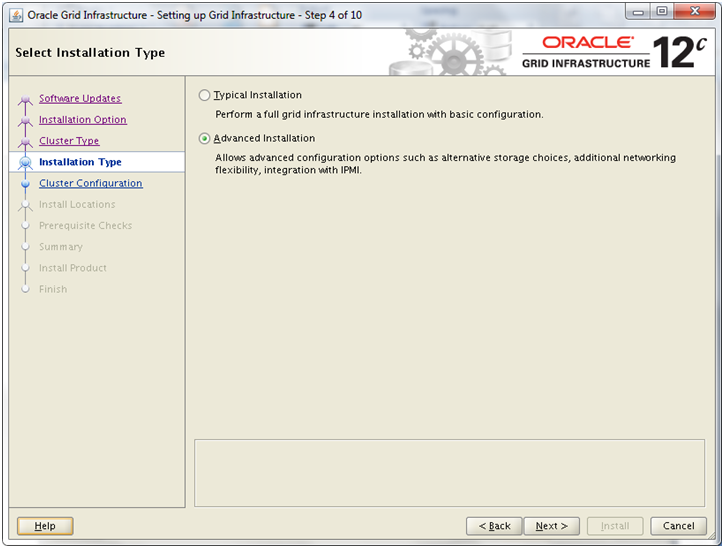
Task: Click the Installation Option step marker icon
Action: [x=25, y=120]
